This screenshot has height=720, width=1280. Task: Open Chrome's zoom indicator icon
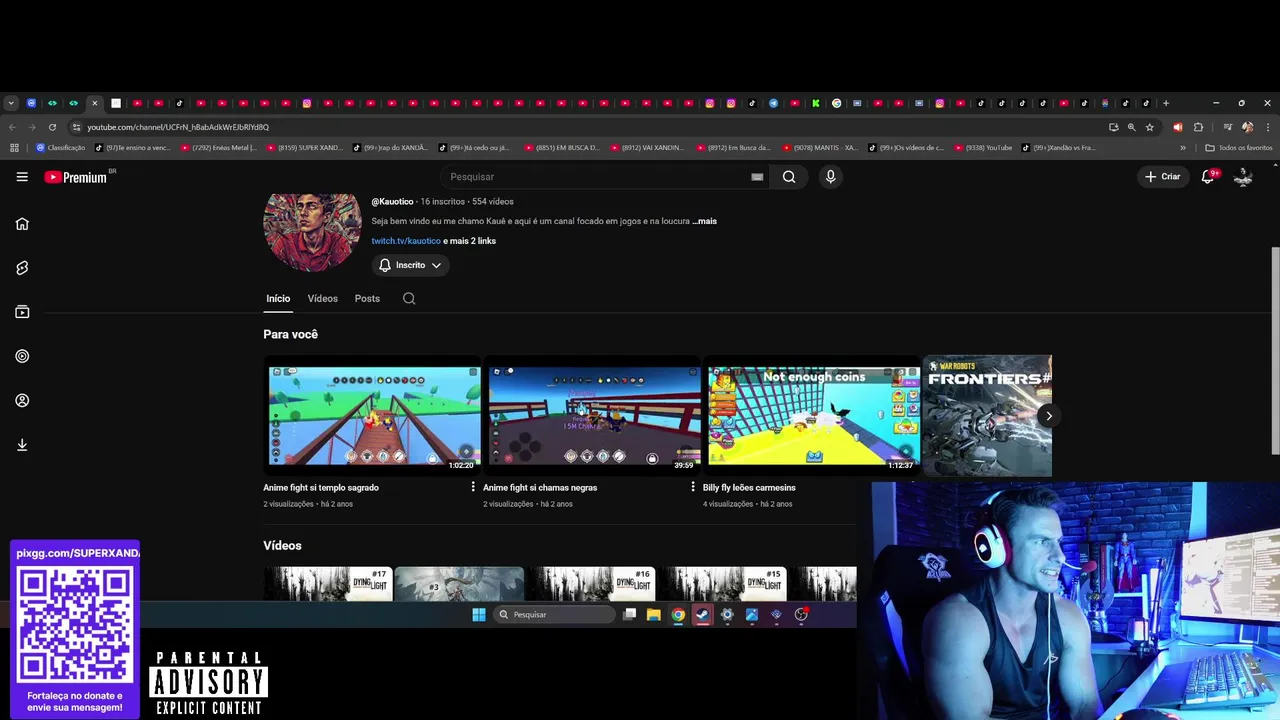pos(1131,127)
